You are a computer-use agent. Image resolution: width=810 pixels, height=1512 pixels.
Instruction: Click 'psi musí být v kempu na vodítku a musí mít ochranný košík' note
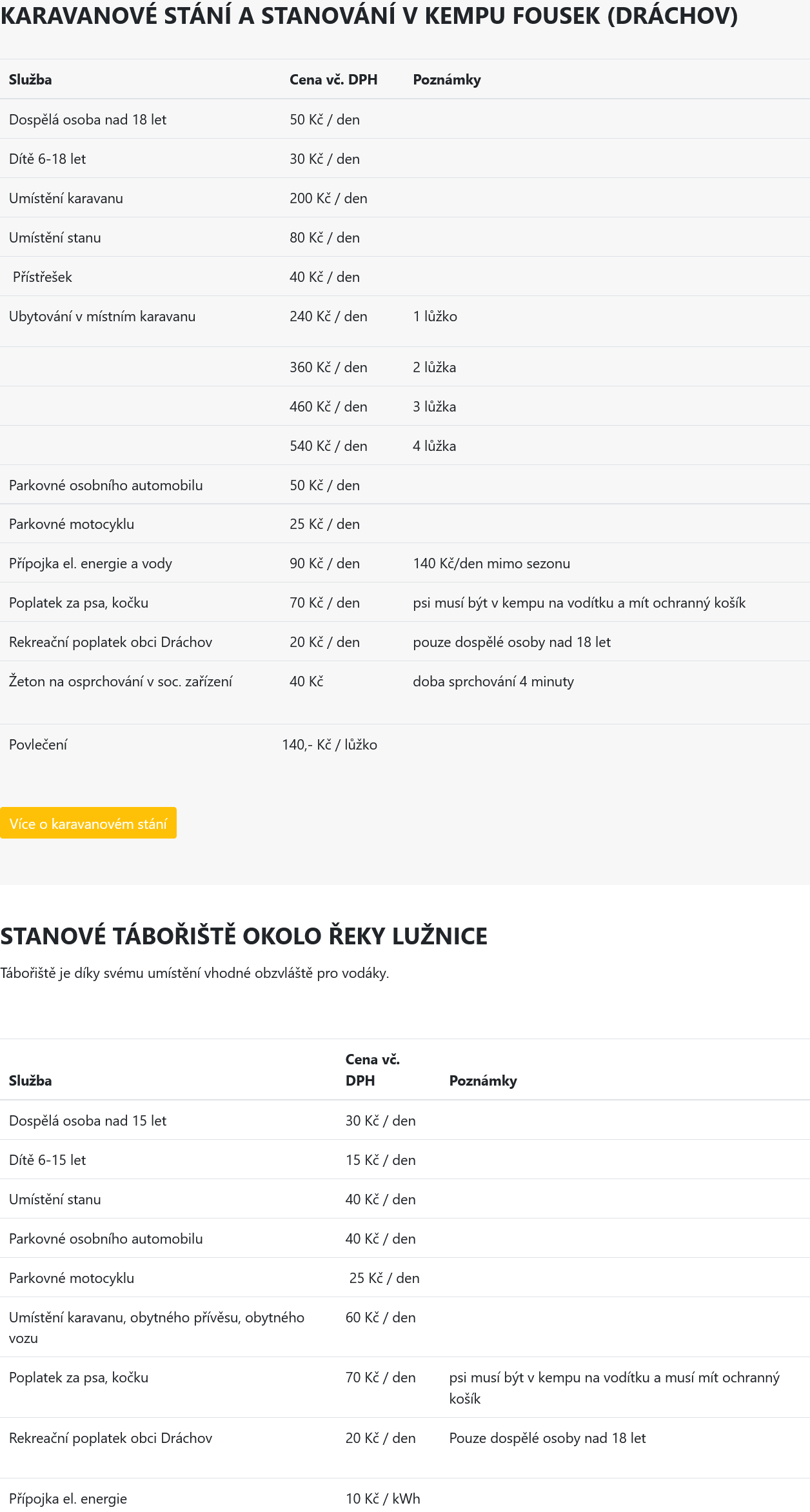click(x=615, y=1388)
